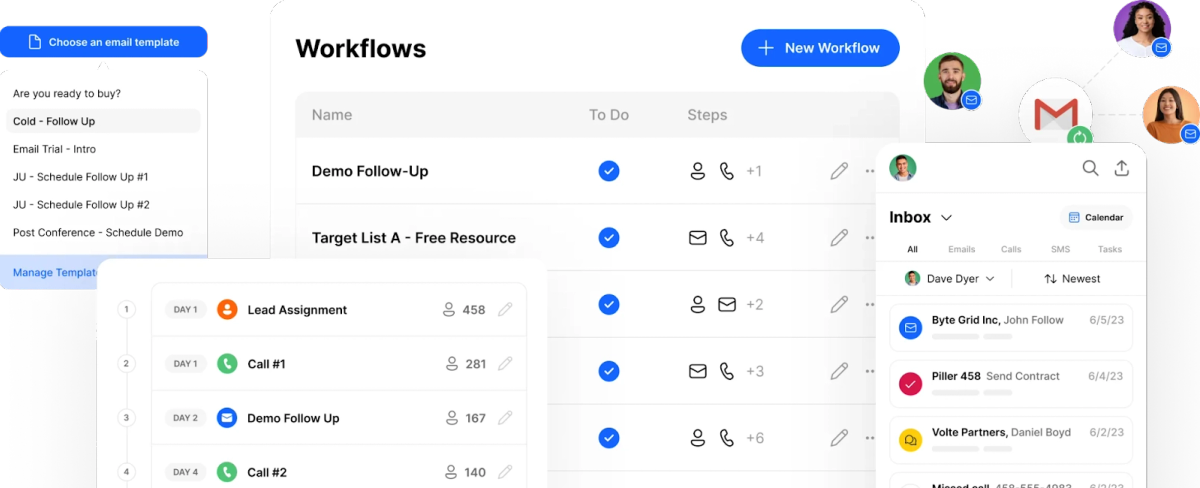Click the phone step icon for Demo Follow-Up
Screen dimensions: 1200x488
coord(727,171)
